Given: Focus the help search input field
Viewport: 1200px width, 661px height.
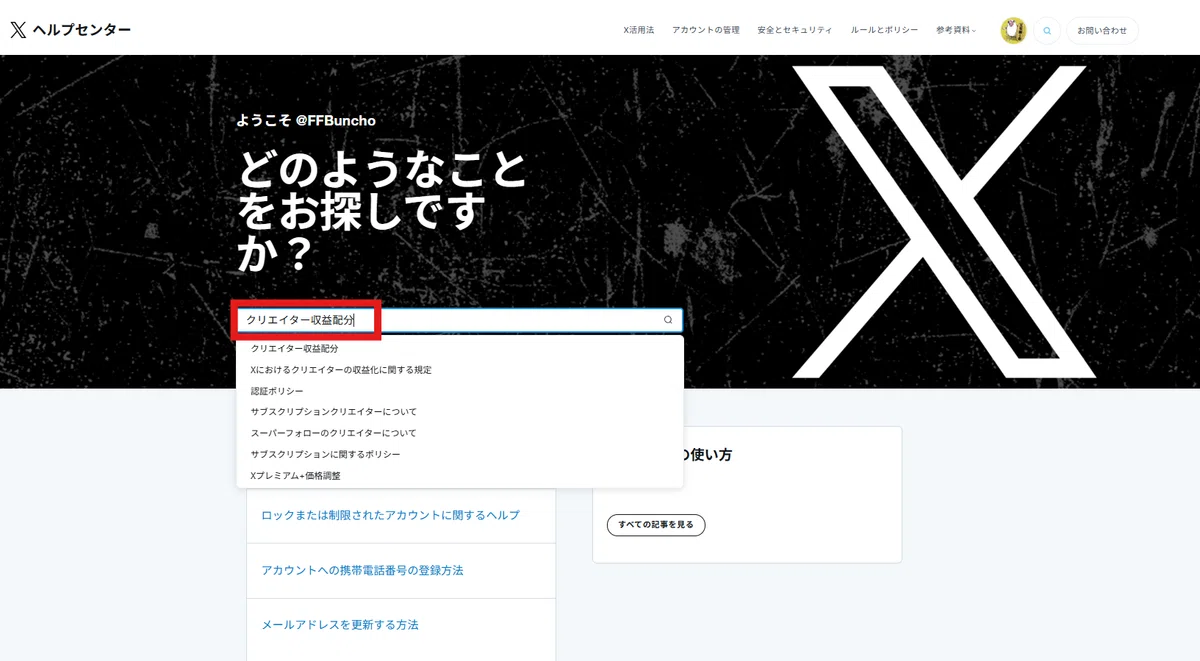Looking at the screenshot, I should pyautogui.click(x=460, y=320).
